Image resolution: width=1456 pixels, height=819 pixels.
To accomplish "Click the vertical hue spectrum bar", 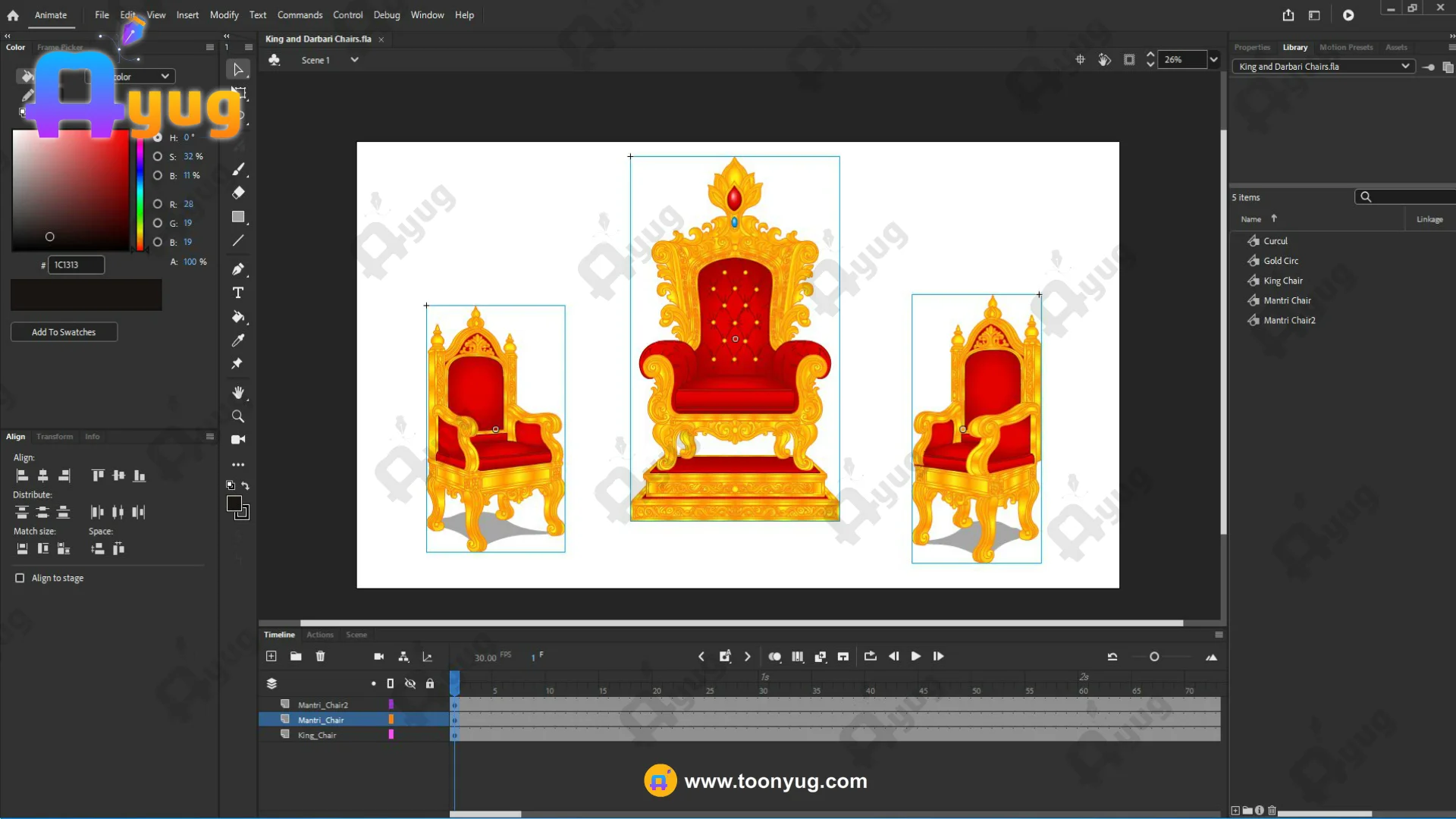I will (140, 193).
